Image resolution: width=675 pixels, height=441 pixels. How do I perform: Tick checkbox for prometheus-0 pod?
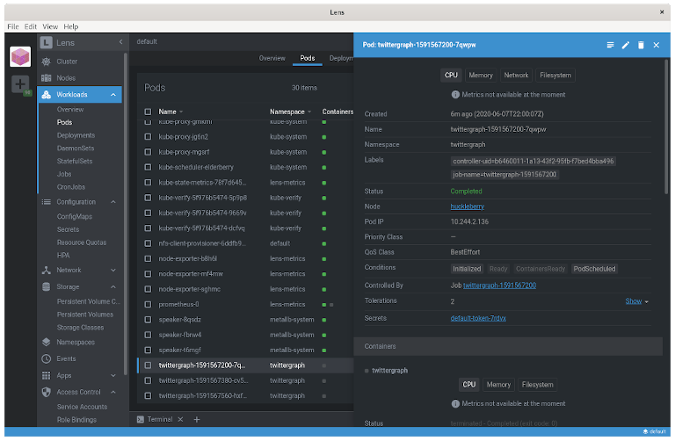[x=147, y=304]
